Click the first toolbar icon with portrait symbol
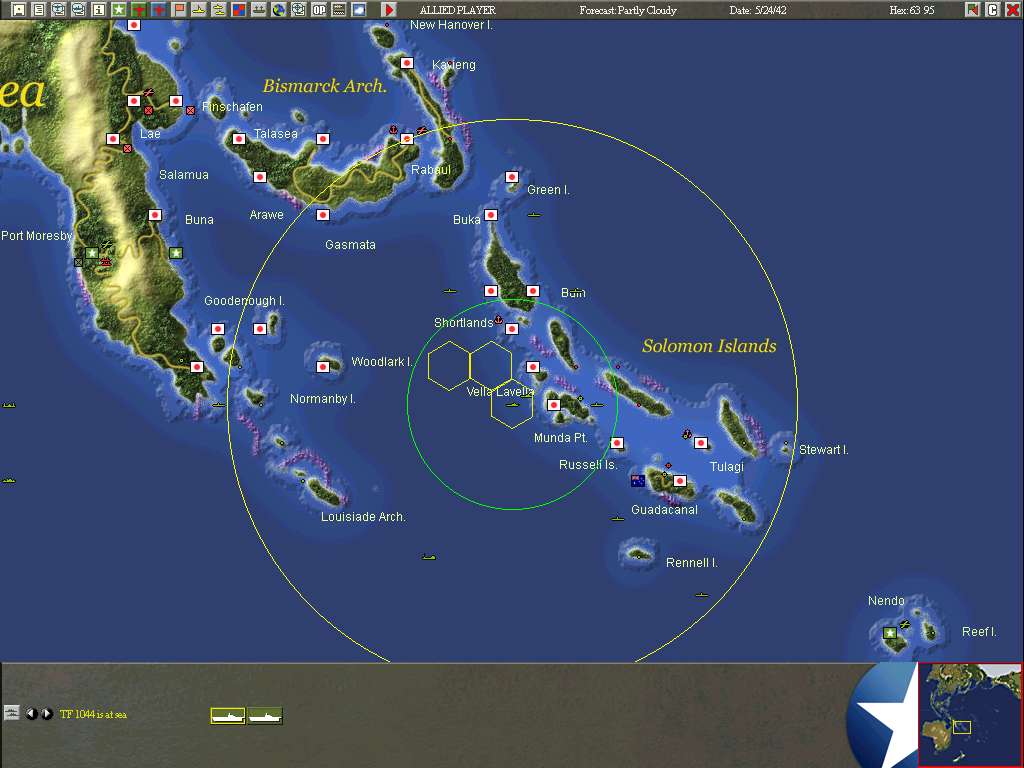The height and width of the screenshot is (768, 1024). (x=19, y=10)
